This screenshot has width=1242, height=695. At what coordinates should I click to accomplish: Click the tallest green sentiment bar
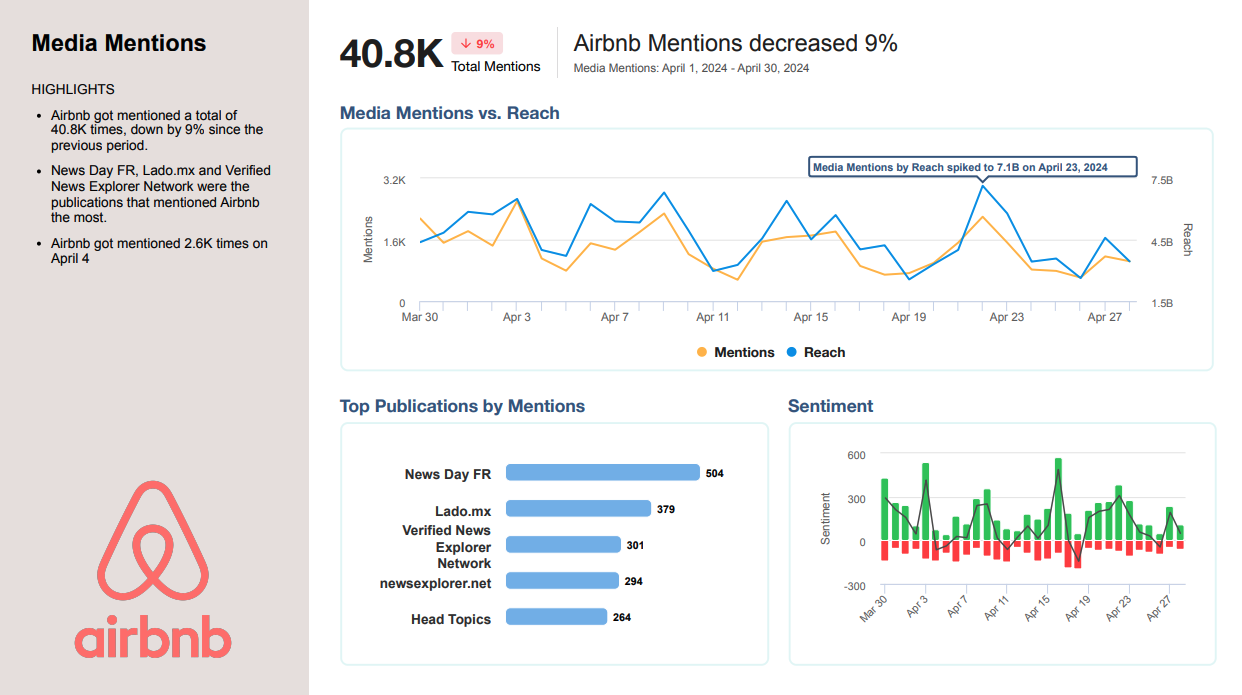tap(1058, 499)
